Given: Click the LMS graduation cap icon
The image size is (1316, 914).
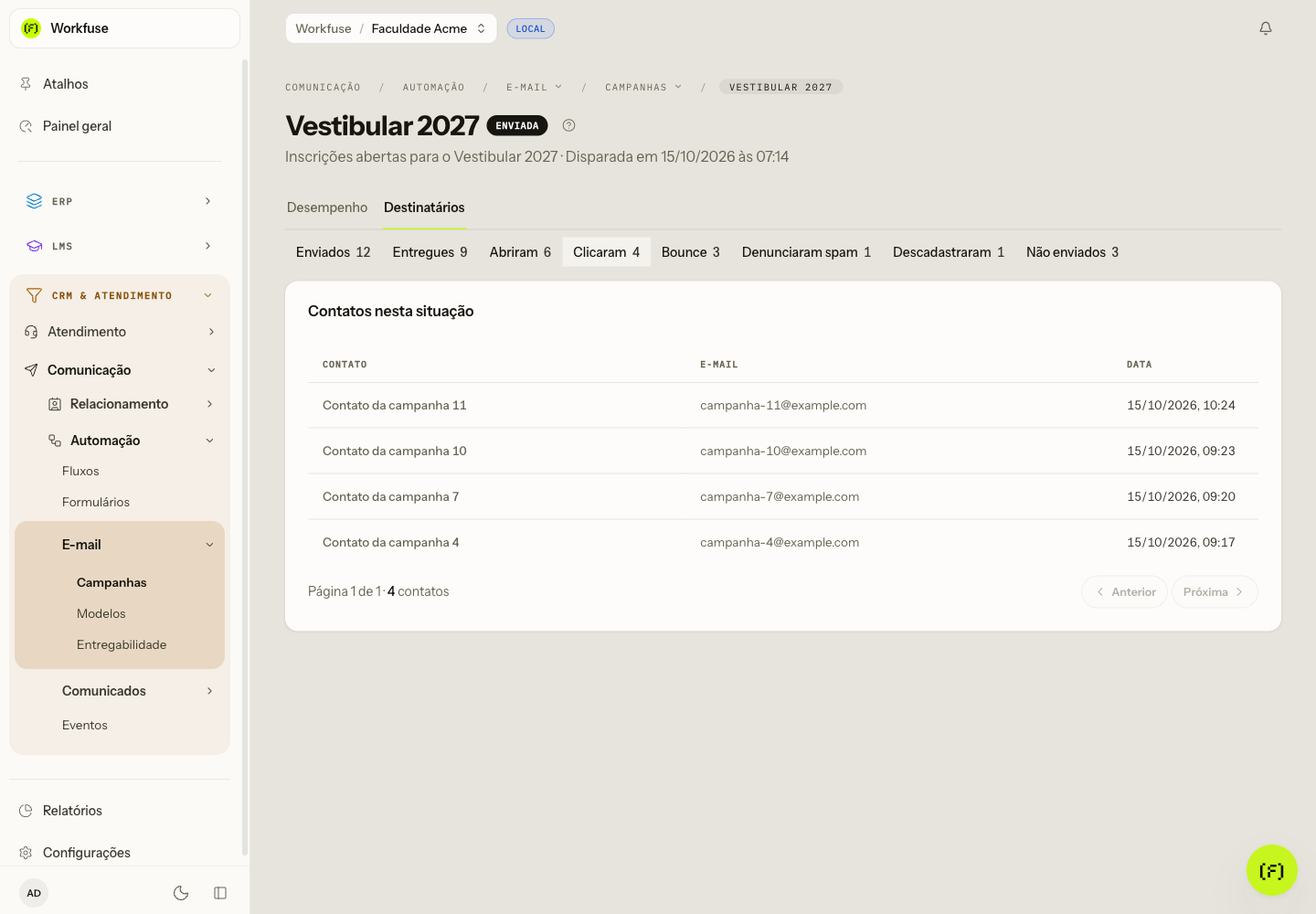Looking at the screenshot, I should [x=34, y=246].
